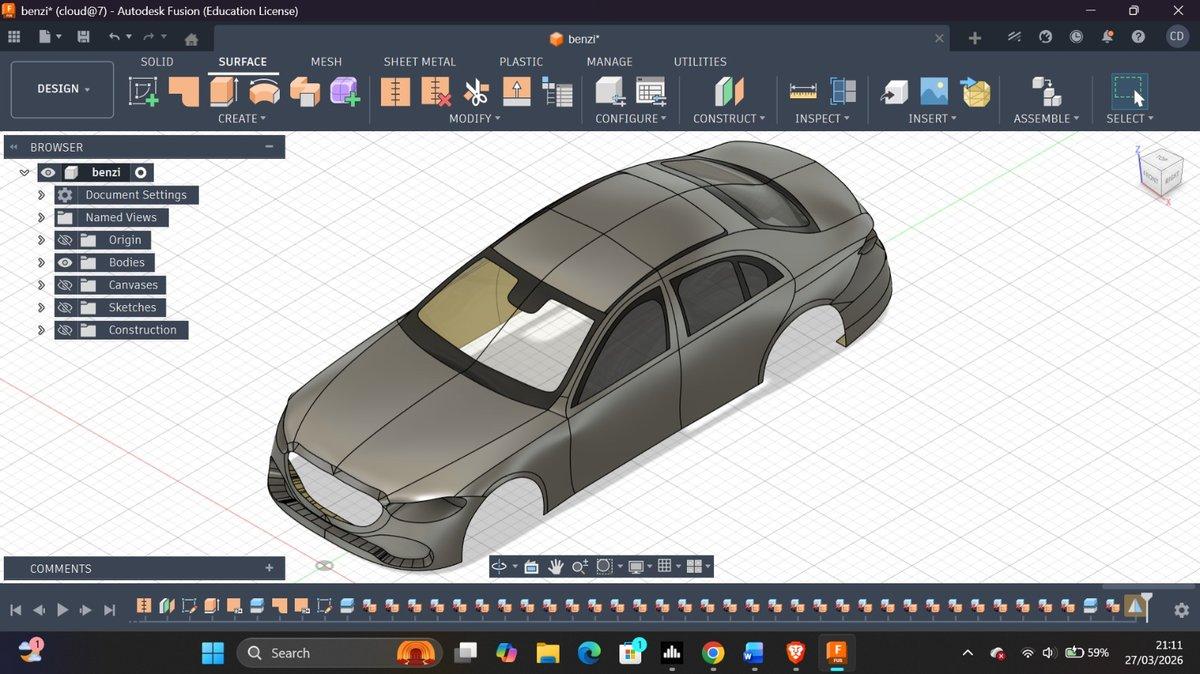Expand the Named Views node
This screenshot has height=674, width=1200.
(x=41, y=217)
